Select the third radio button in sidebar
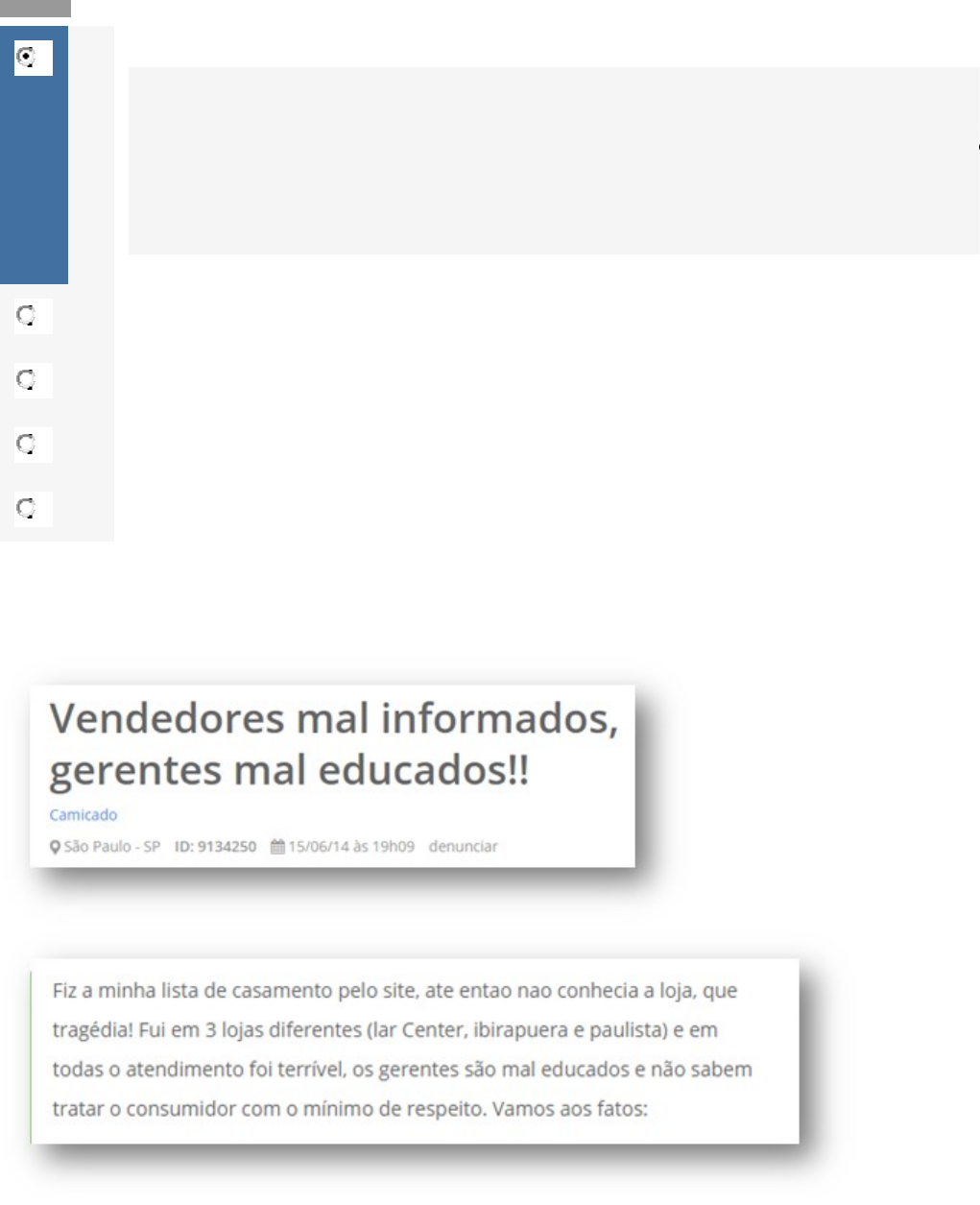Viewport: 980px width, 1205px height. point(27,380)
